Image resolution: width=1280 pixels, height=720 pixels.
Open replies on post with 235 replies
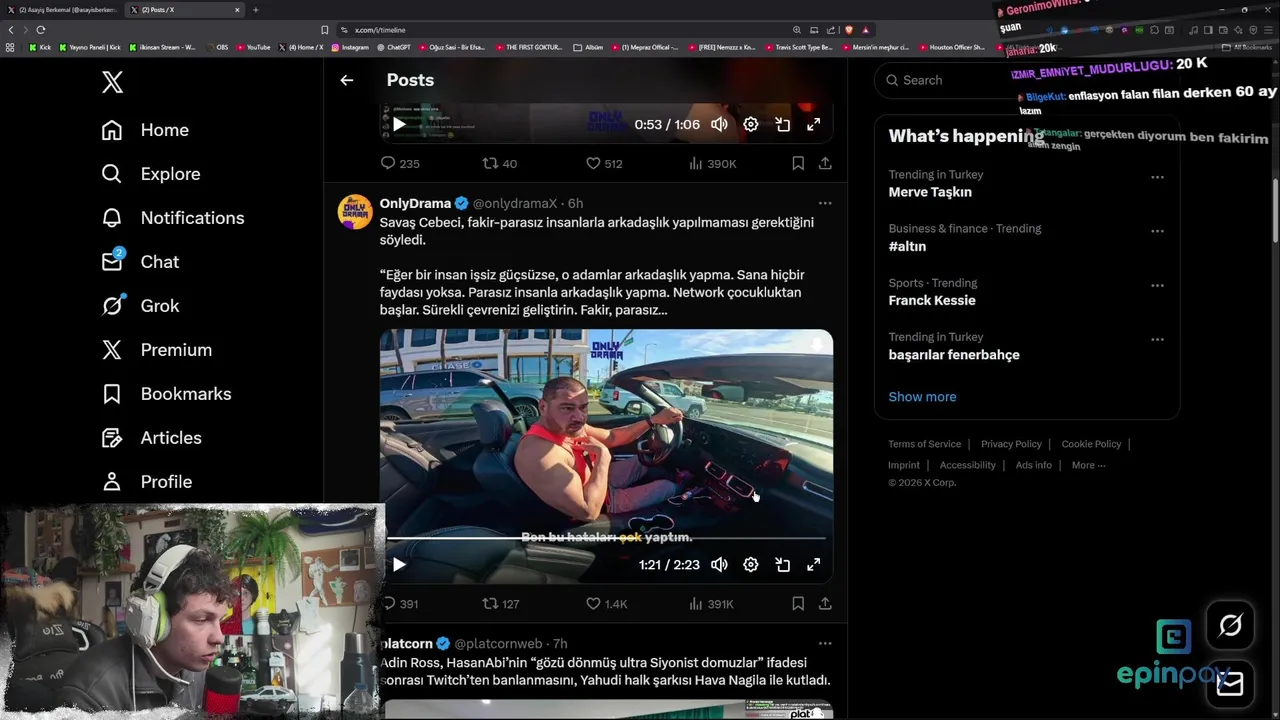[399, 163]
